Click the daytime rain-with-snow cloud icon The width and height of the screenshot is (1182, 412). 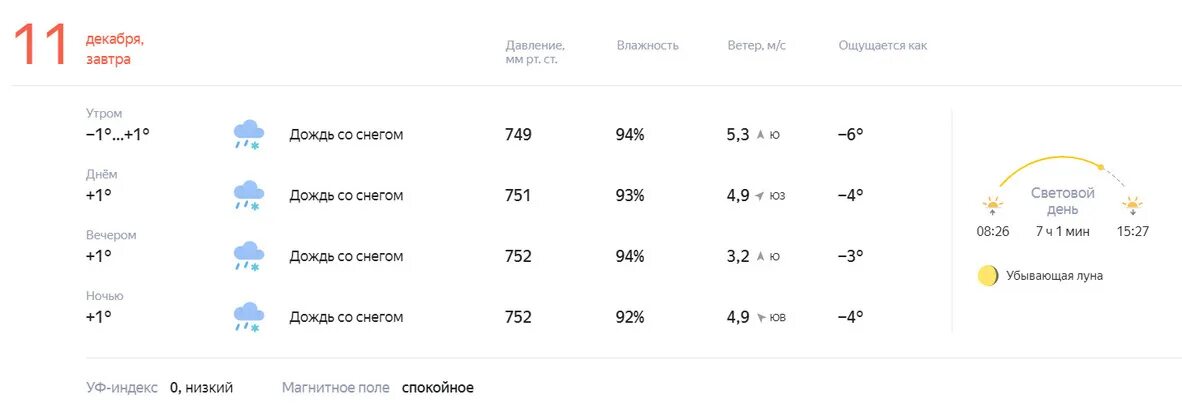pos(248,196)
